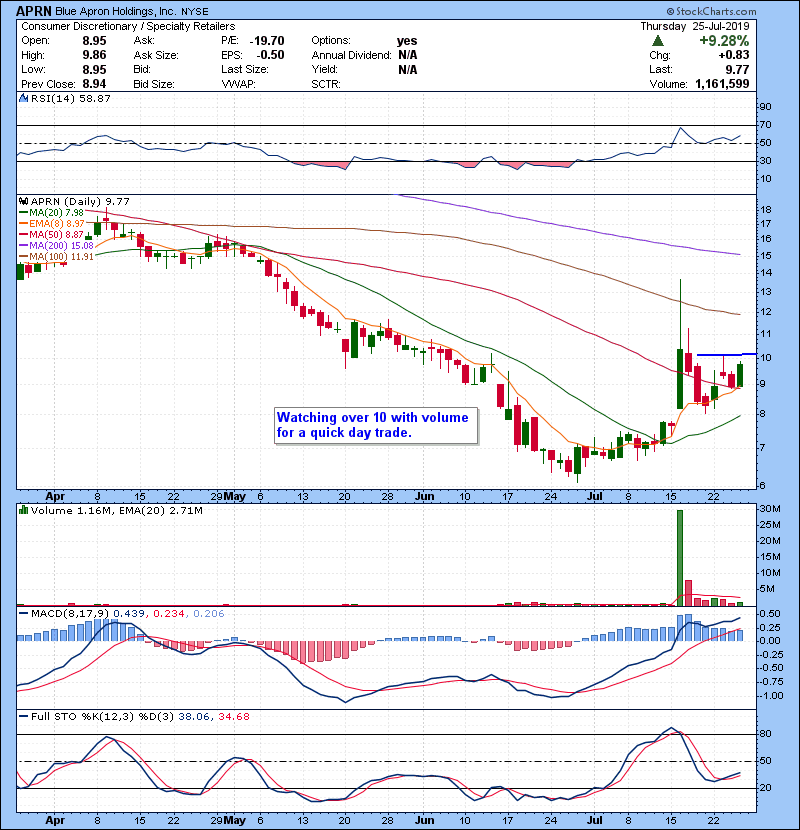Image resolution: width=800 pixels, height=830 pixels.
Task: Click the -1.00 label on MACD axis
Action: coord(770,696)
